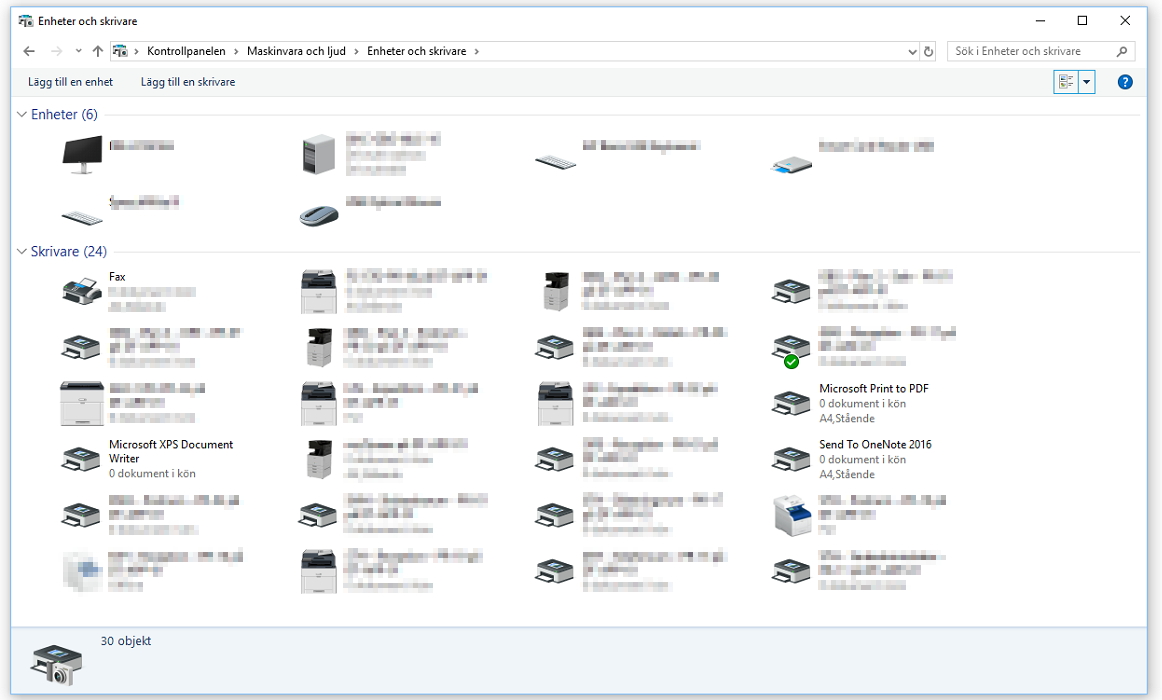This screenshot has height=700, width=1162.
Task: Click Lägg till en skrivare
Action: coord(188,82)
